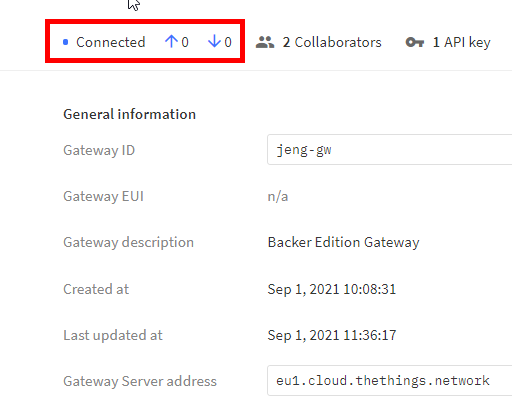Click the Gateway EUI n/a value
Viewport: 512px width, 407px height.
point(278,196)
